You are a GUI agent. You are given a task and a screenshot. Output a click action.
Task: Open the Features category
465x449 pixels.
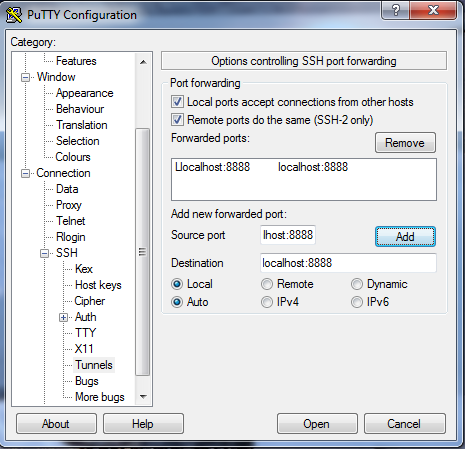[x=76, y=61]
